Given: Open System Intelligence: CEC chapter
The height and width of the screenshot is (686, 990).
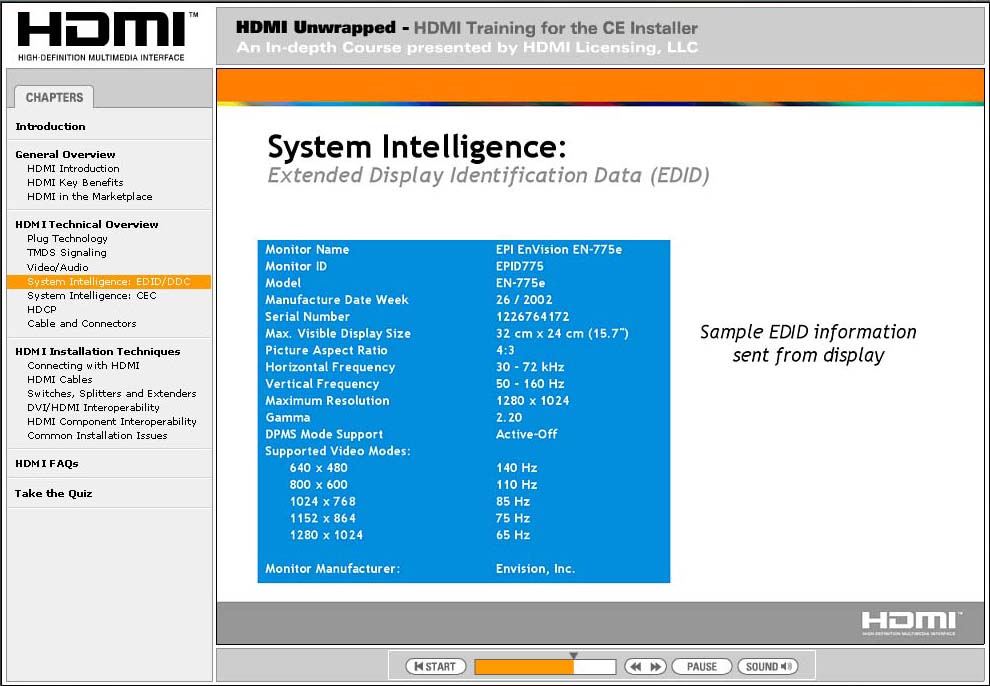Looking at the screenshot, I should click(92, 295).
